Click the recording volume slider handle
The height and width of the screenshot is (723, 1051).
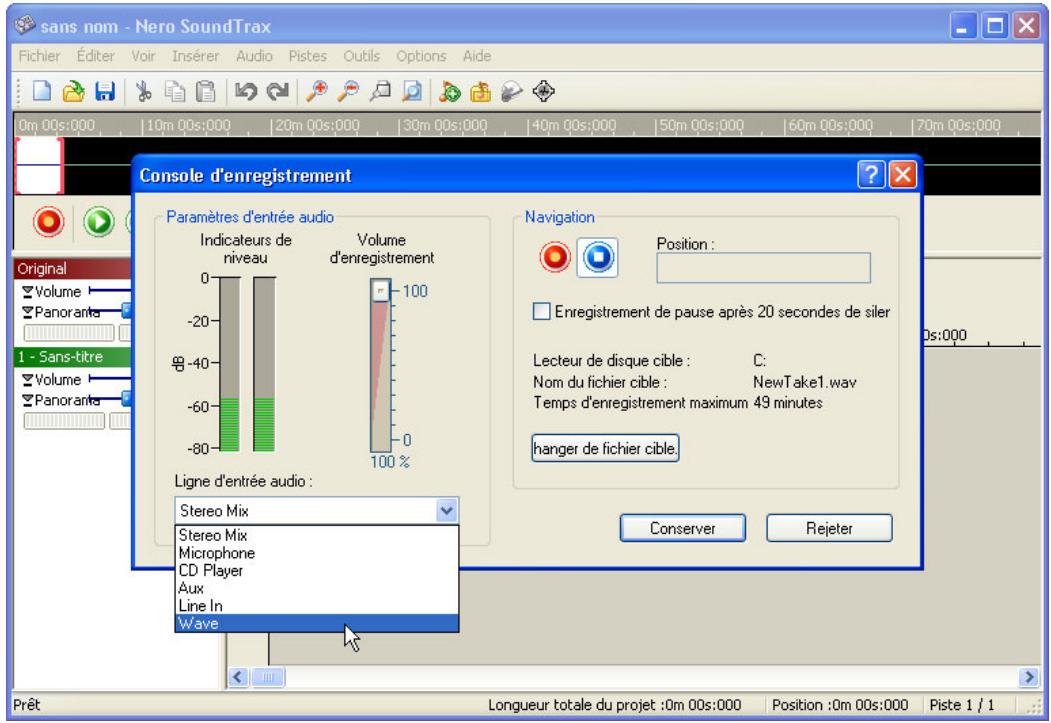[x=380, y=290]
